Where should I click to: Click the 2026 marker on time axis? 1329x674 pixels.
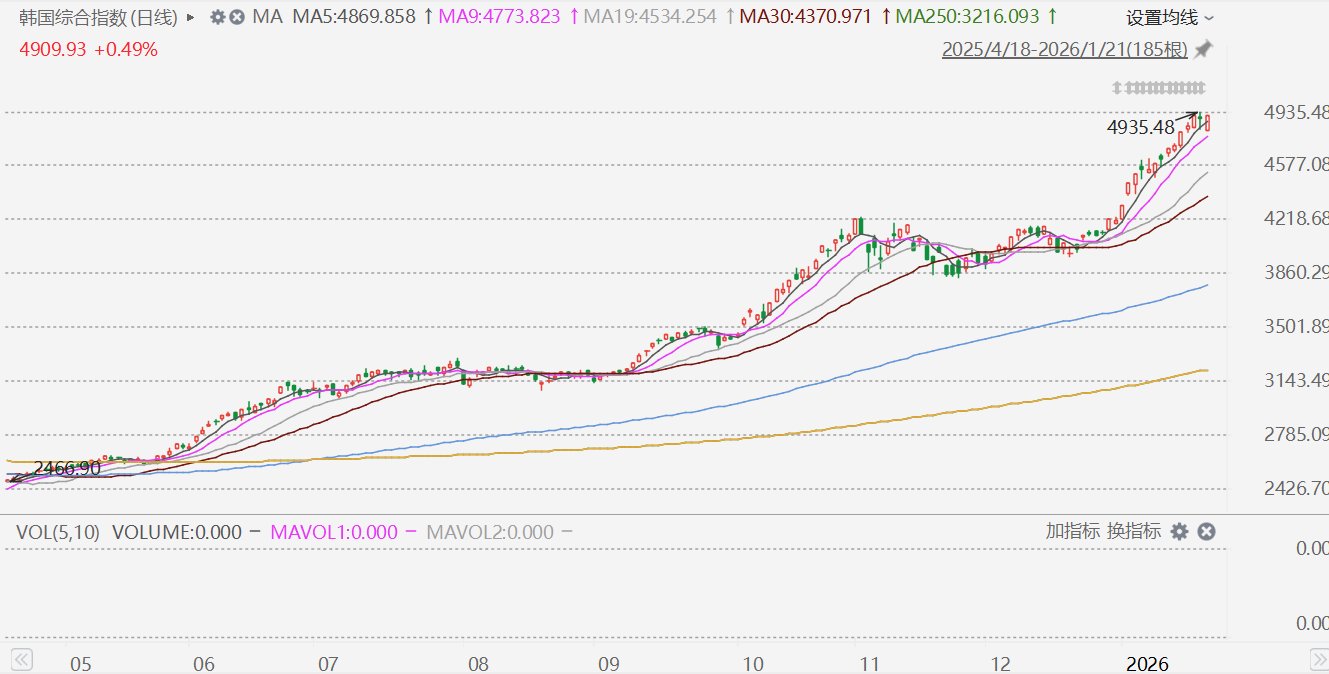click(1147, 664)
